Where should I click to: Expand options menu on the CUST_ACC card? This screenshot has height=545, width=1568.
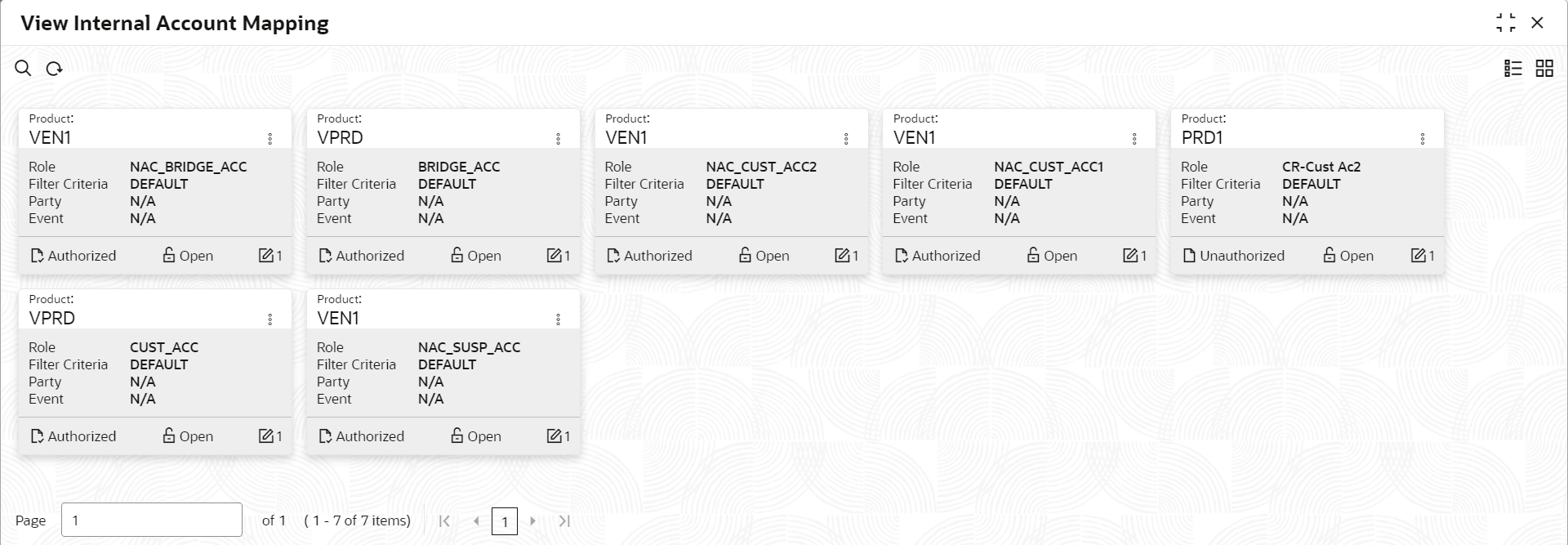point(270,319)
